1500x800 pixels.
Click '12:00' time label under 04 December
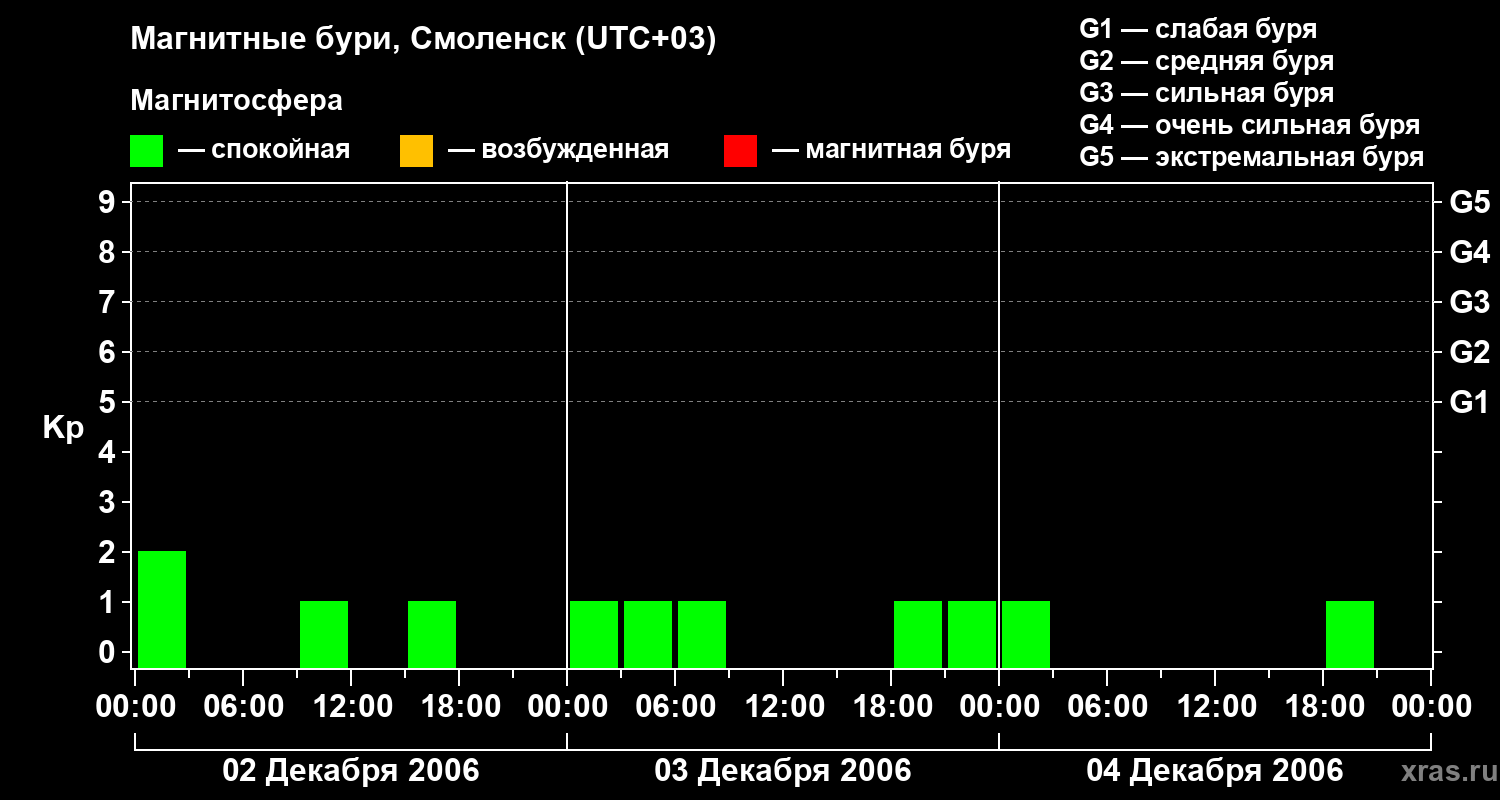coord(1215,708)
